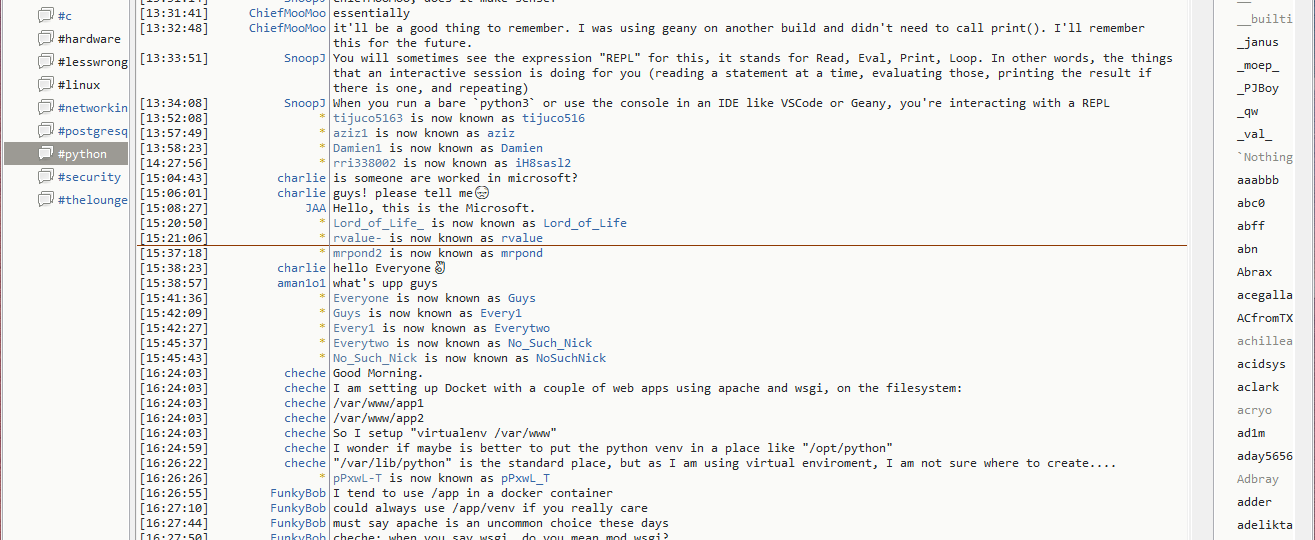Click the NoSuchNick link in chat

tap(570, 358)
